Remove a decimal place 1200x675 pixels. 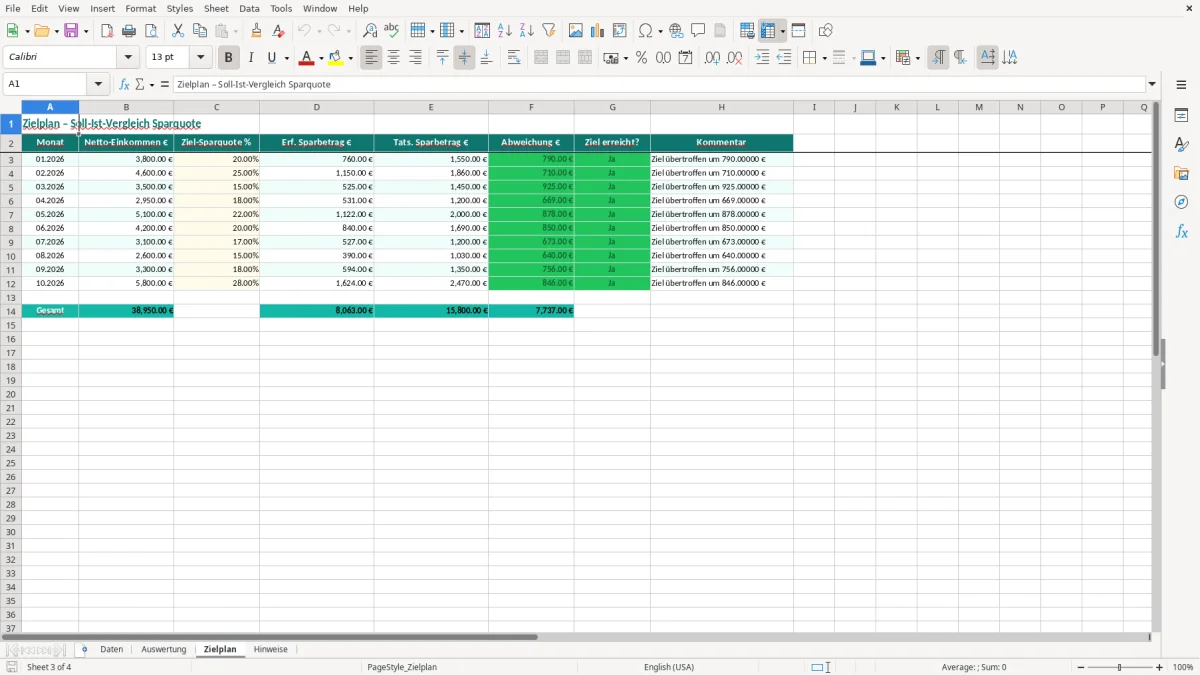pos(734,58)
